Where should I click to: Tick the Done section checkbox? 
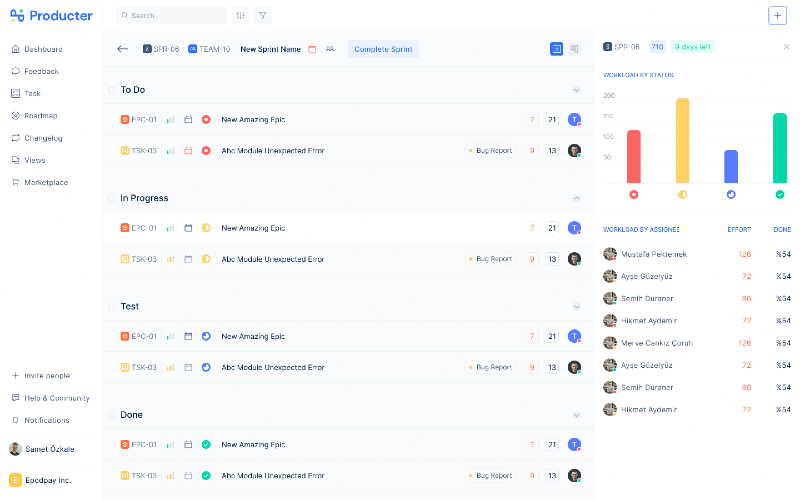point(111,415)
